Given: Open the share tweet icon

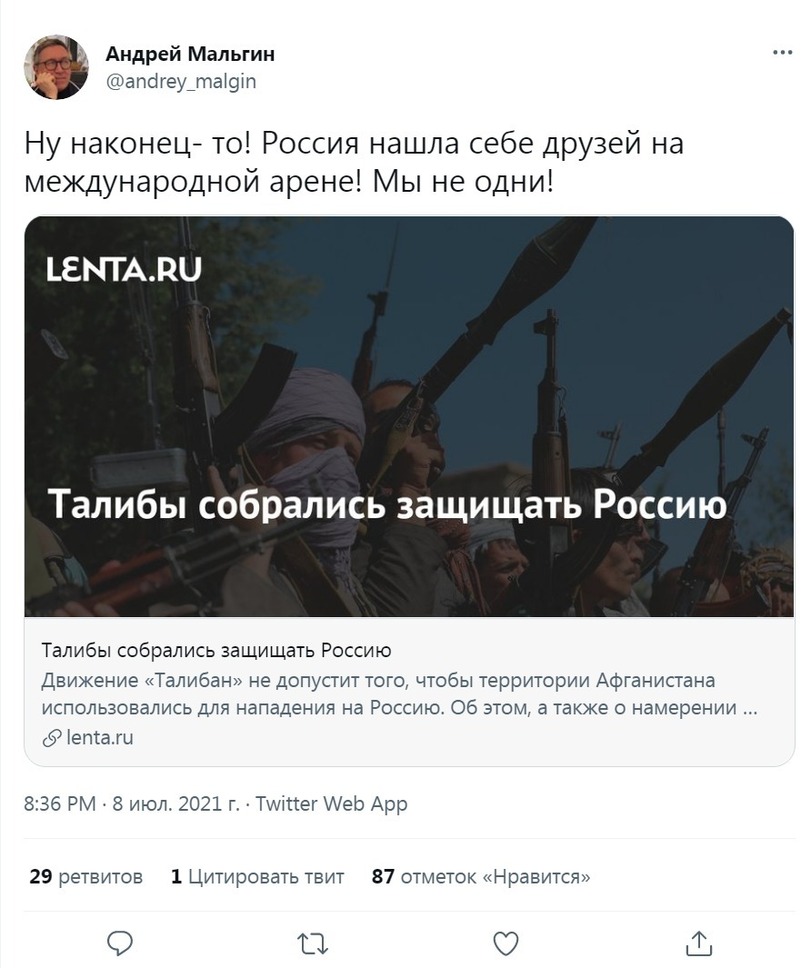Looking at the screenshot, I should tap(700, 941).
